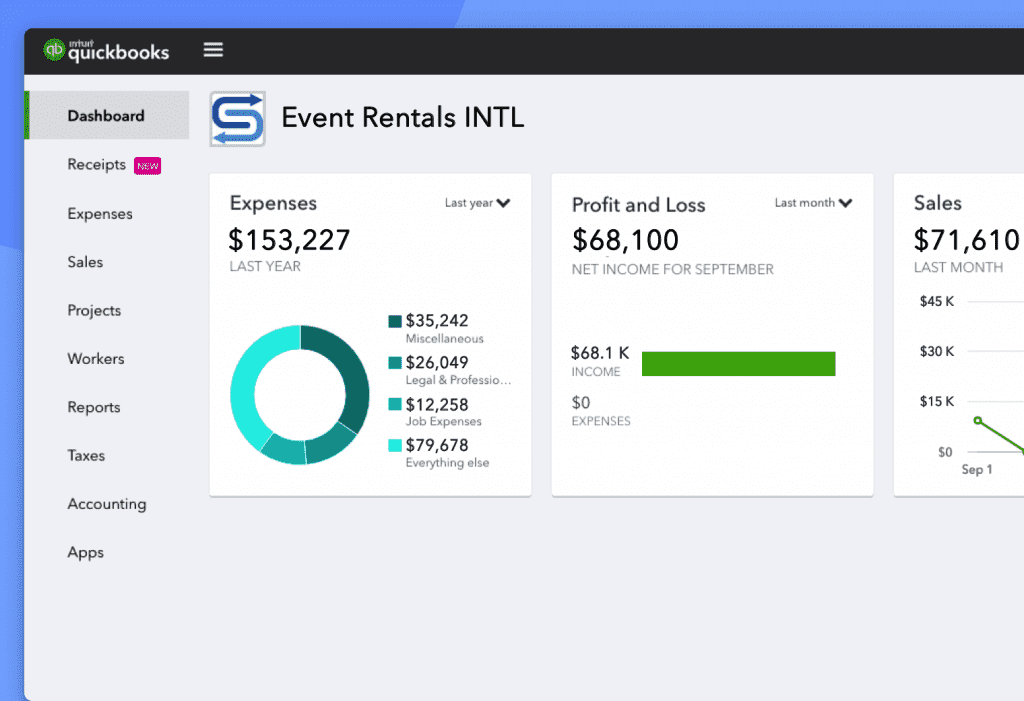The height and width of the screenshot is (701, 1024).
Task: Click the $35,242 Miscellaneous amount
Action: tap(437, 321)
